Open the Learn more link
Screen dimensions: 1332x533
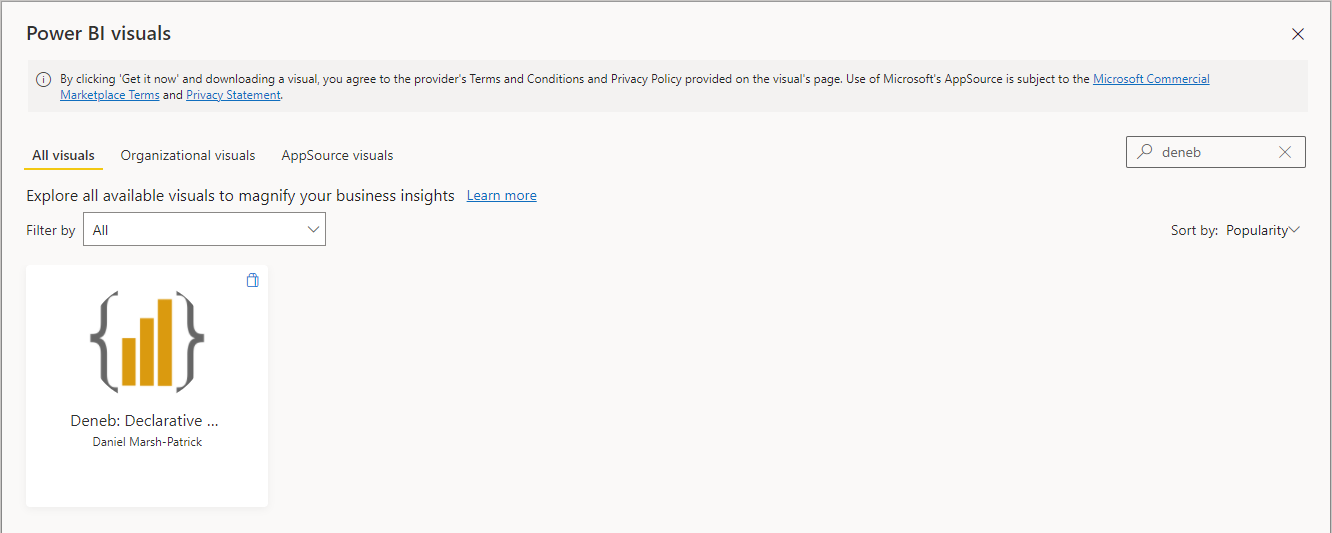pyautogui.click(x=502, y=195)
